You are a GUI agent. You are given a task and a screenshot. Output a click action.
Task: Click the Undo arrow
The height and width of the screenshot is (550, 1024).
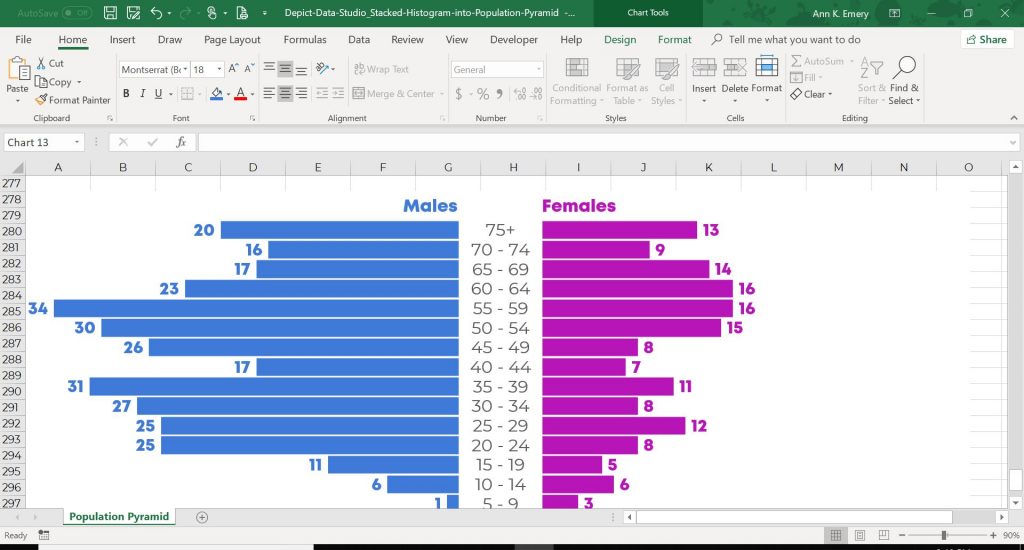point(156,12)
